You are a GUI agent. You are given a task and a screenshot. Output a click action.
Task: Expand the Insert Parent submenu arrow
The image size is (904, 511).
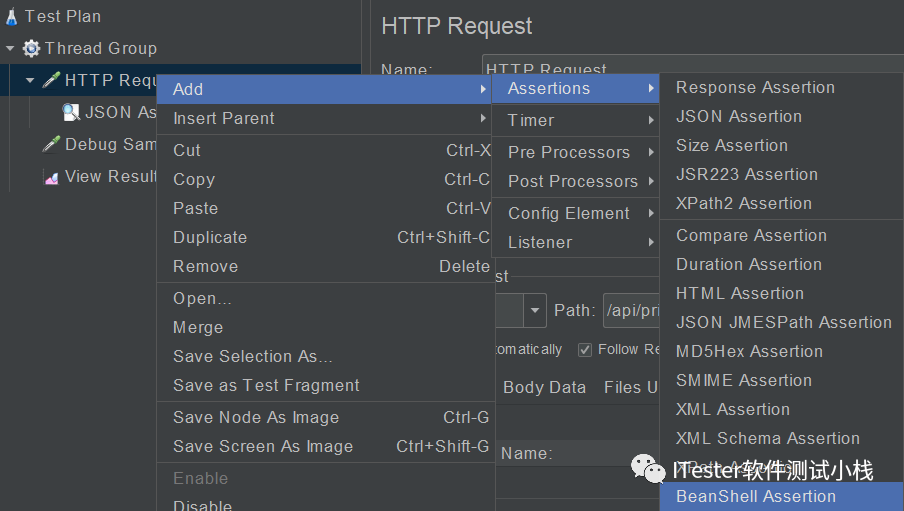click(483, 118)
